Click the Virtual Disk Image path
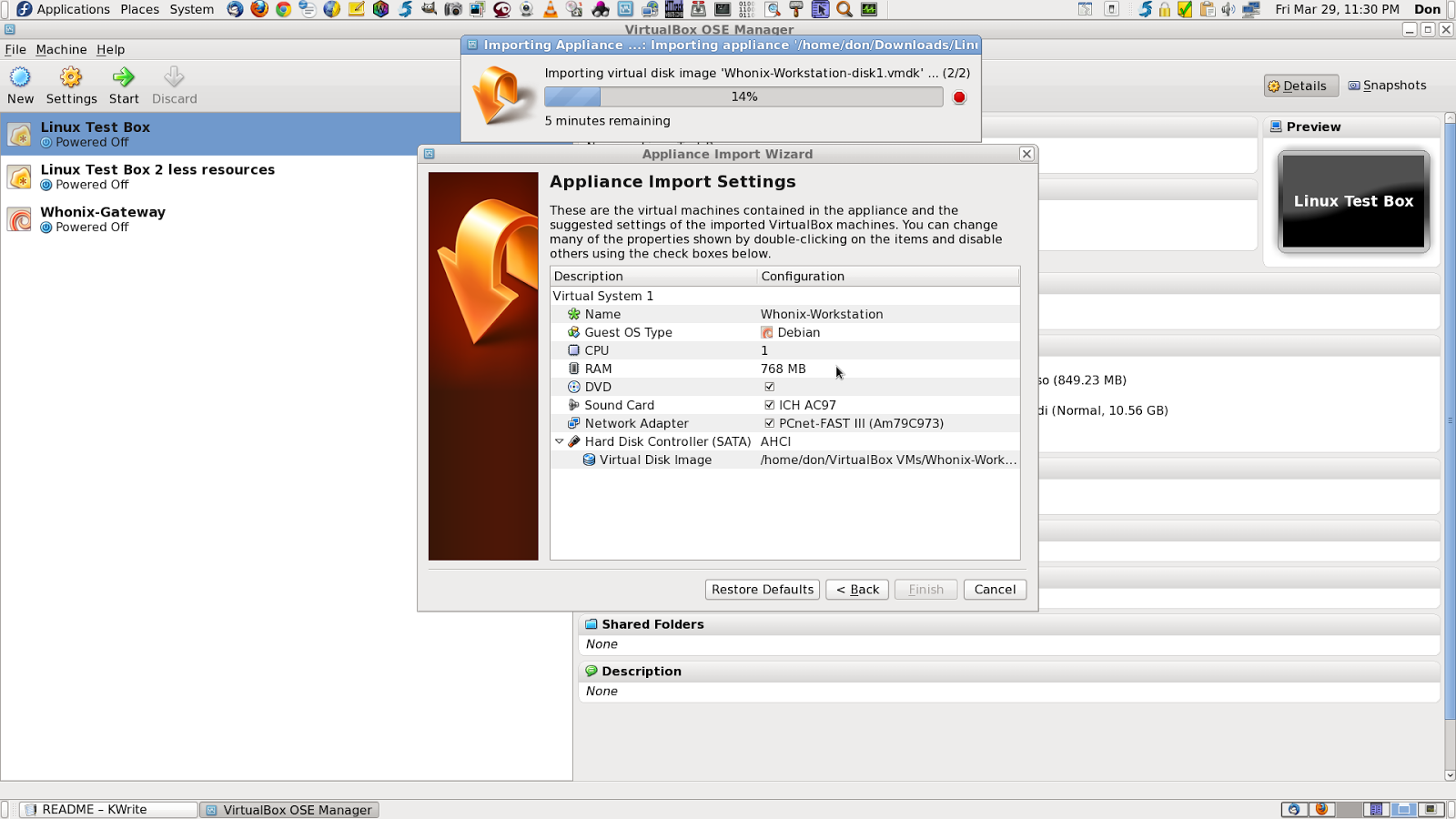This screenshot has height=819, width=1456. coord(888,460)
